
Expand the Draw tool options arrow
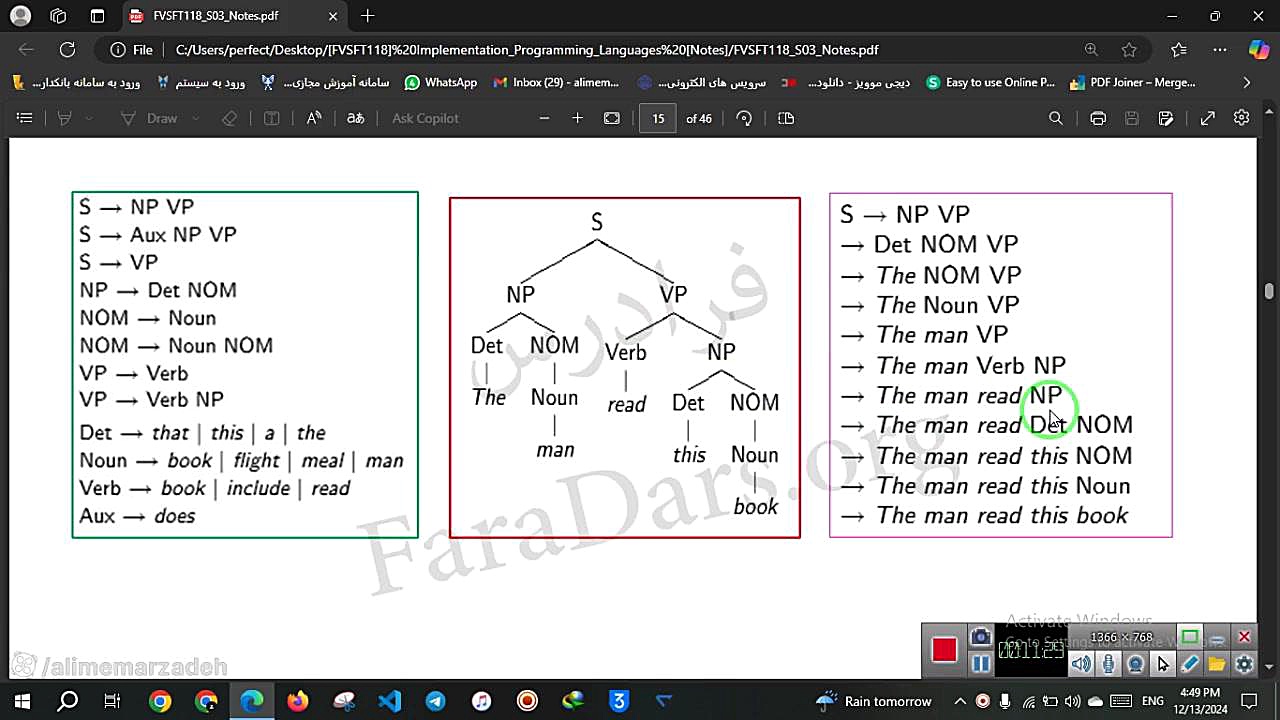(195, 118)
